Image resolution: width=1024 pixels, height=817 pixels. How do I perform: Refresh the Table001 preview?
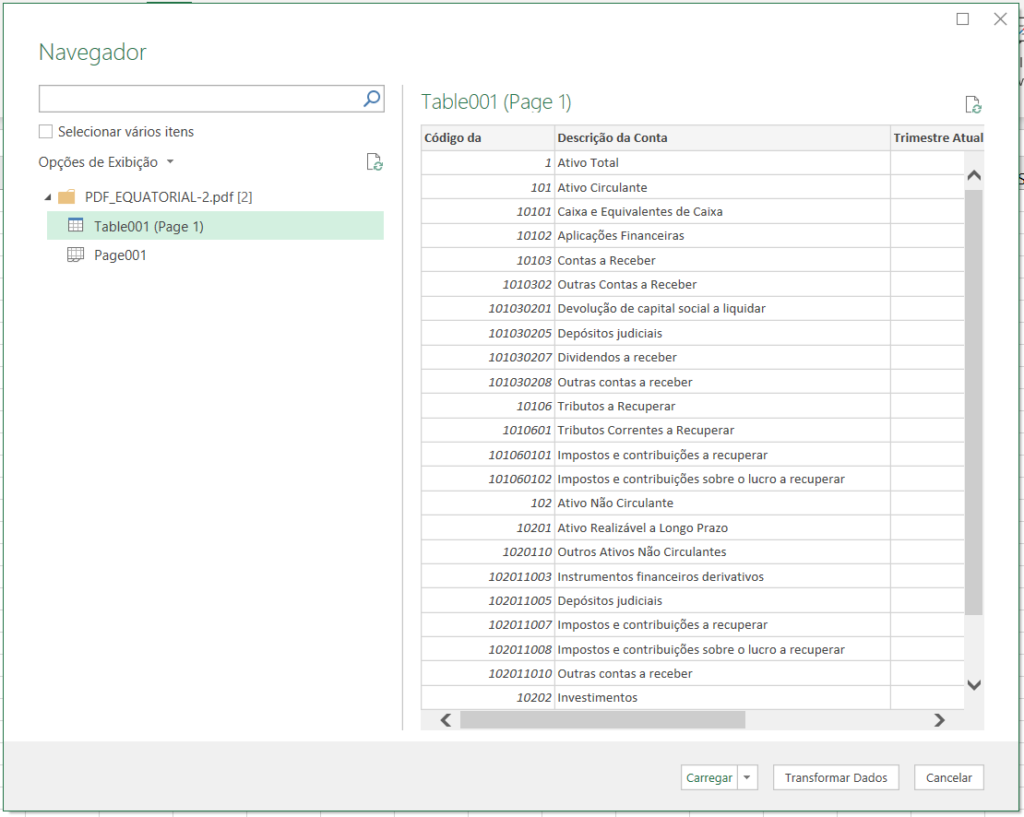point(973,104)
